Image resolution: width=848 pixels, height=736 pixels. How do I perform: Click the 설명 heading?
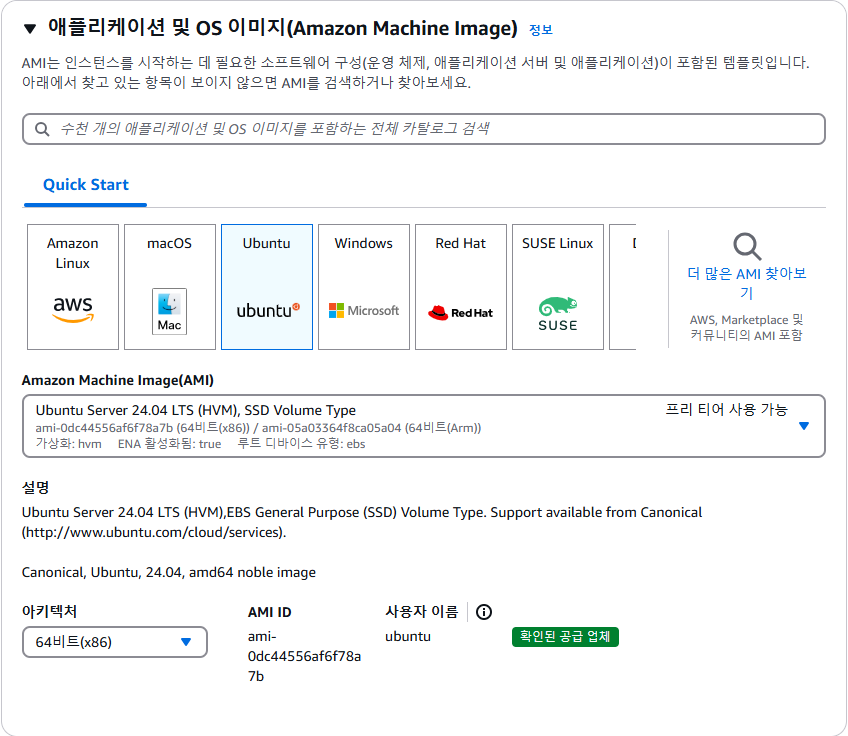35,488
